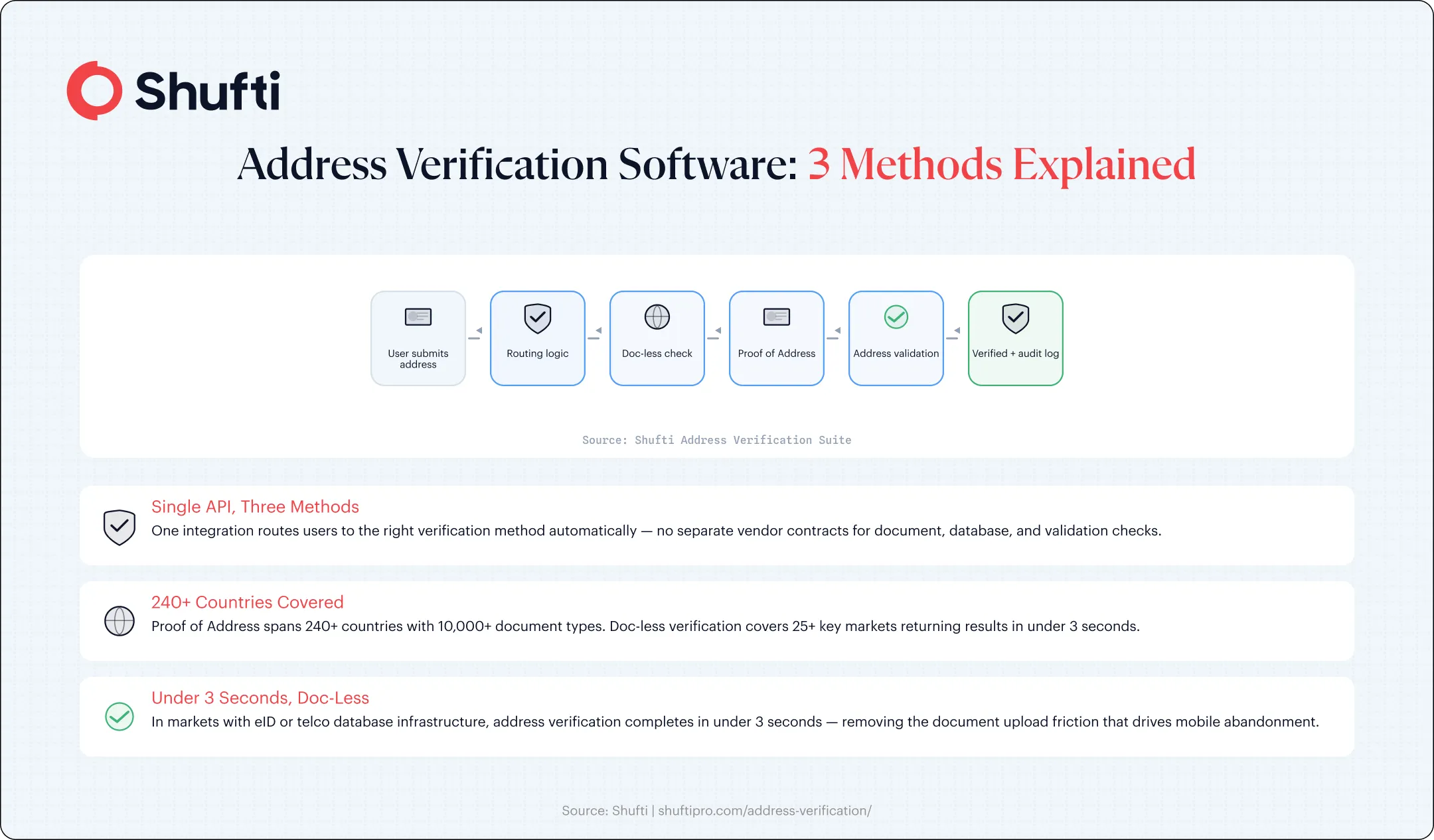Select the card icon in Proof of Address box
Image resolution: width=1434 pixels, height=840 pixels.
click(777, 317)
